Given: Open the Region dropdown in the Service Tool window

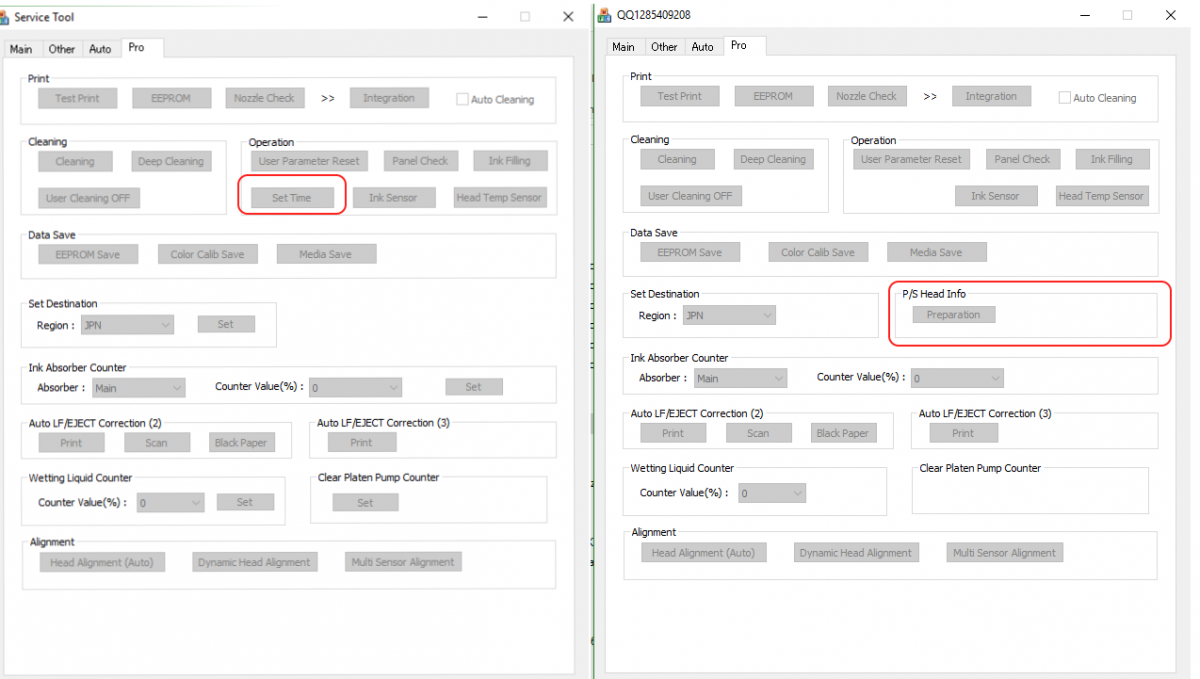Looking at the screenshot, I should coord(128,325).
